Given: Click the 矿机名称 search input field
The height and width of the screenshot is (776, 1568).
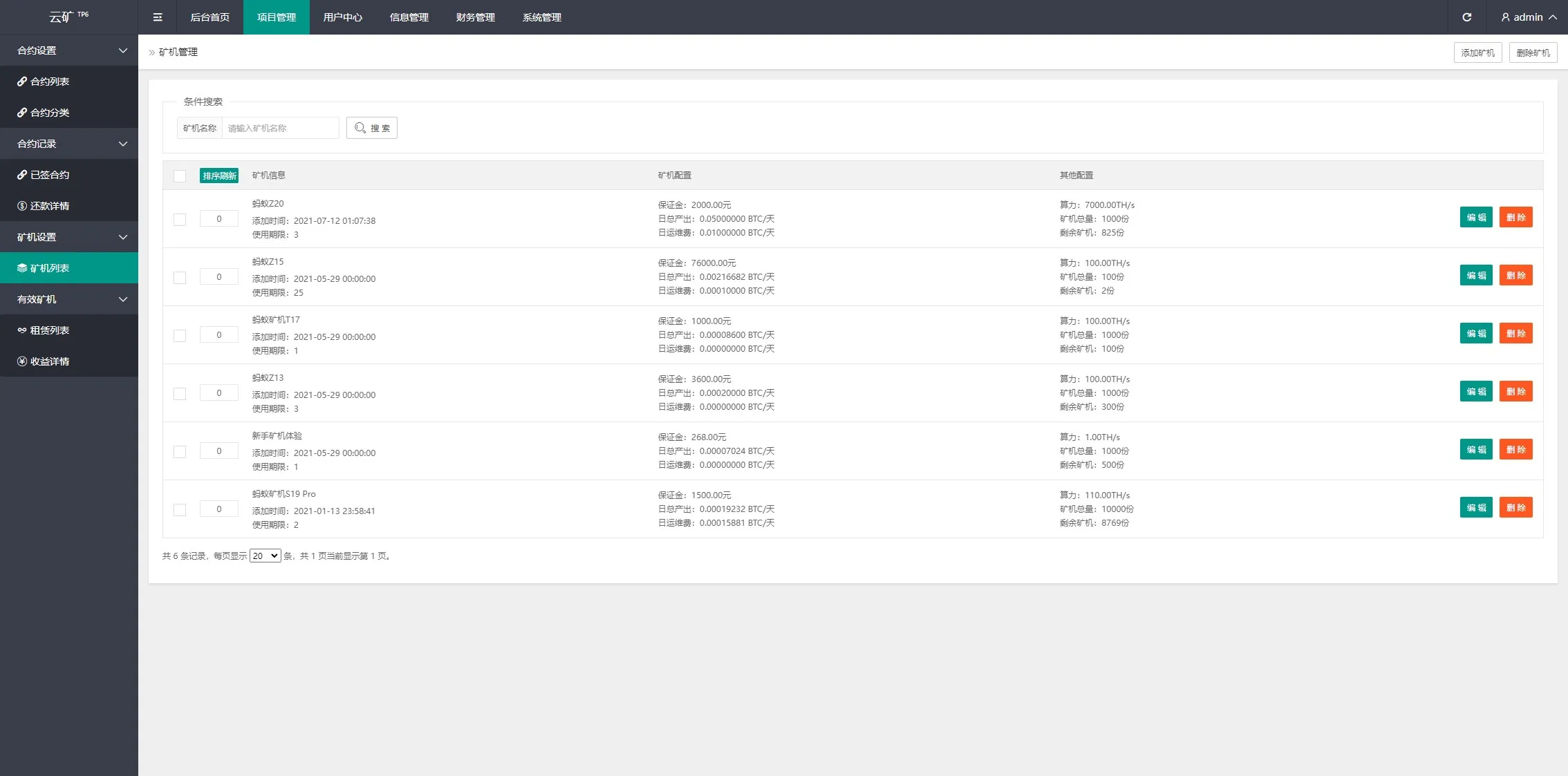Looking at the screenshot, I should (280, 128).
